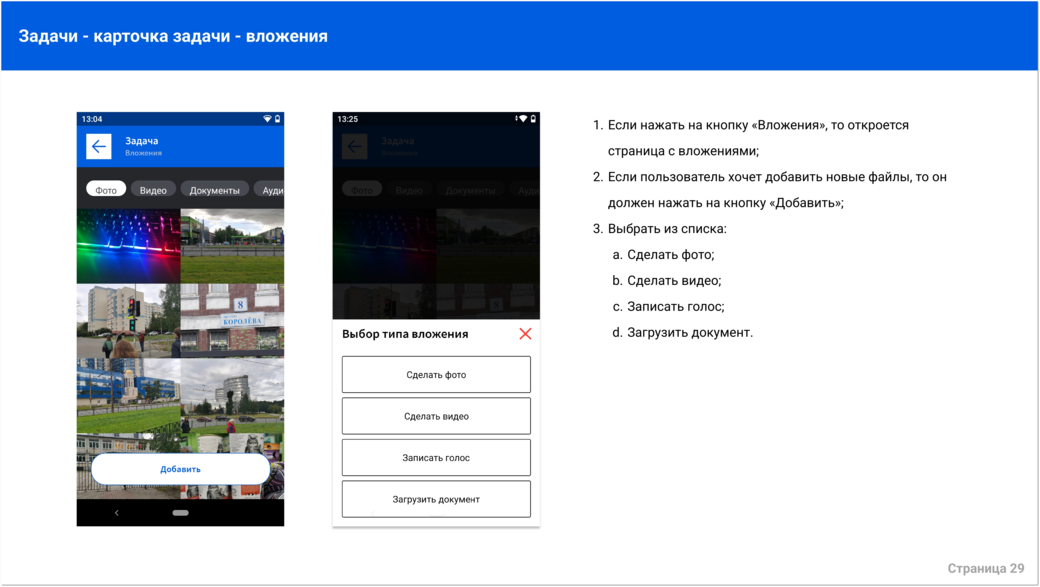Switch to the partially visible Аудио tab
Image resolution: width=1040 pixels, height=587 pixels.
269,190
